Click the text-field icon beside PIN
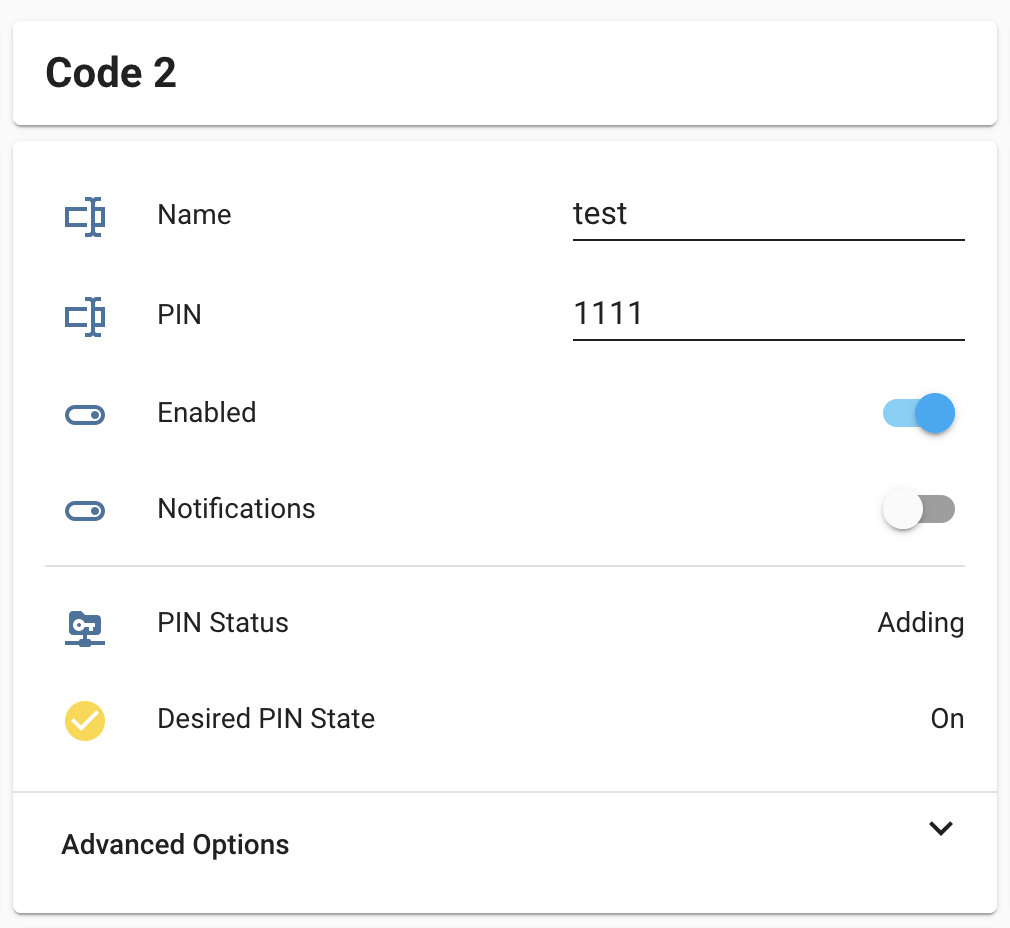 click(85, 316)
